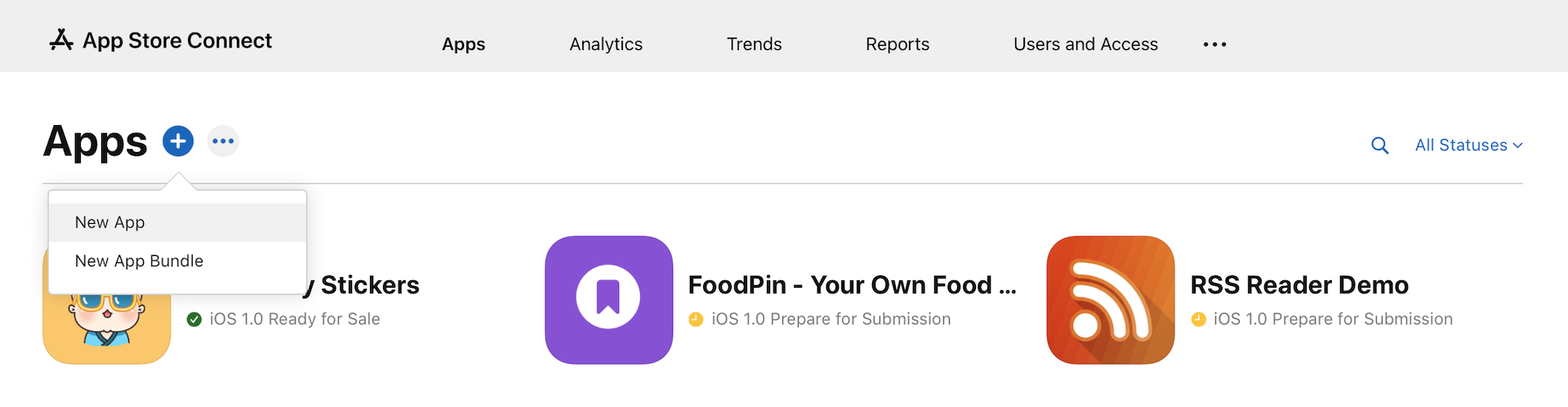The image size is (1568, 407).
Task: Click the Stickers app name link
Action: click(x=369, y=285)
